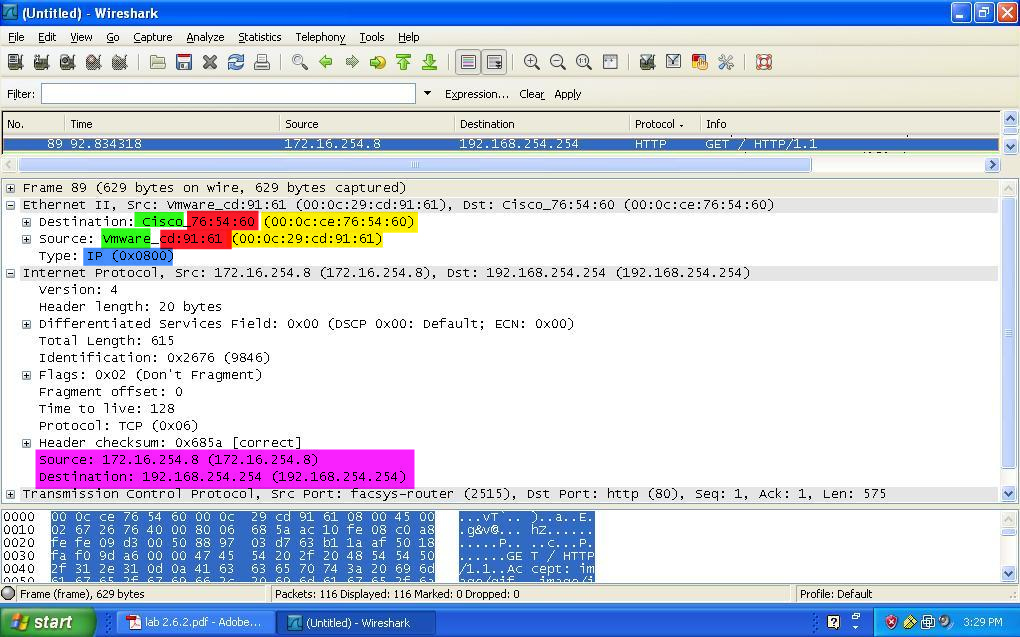Reset zoom to normal size 1:1
Image resolution: width=1020 pixels, height=637 pixels.
(584, 62)
